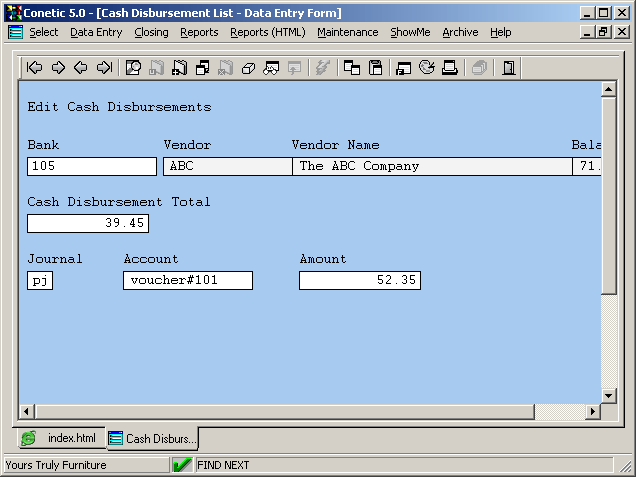Viewport: 636px width, 477px height.
Task: Click the first record arrow in toolbar
Action: pyautogui.click(x=35, y=68)
